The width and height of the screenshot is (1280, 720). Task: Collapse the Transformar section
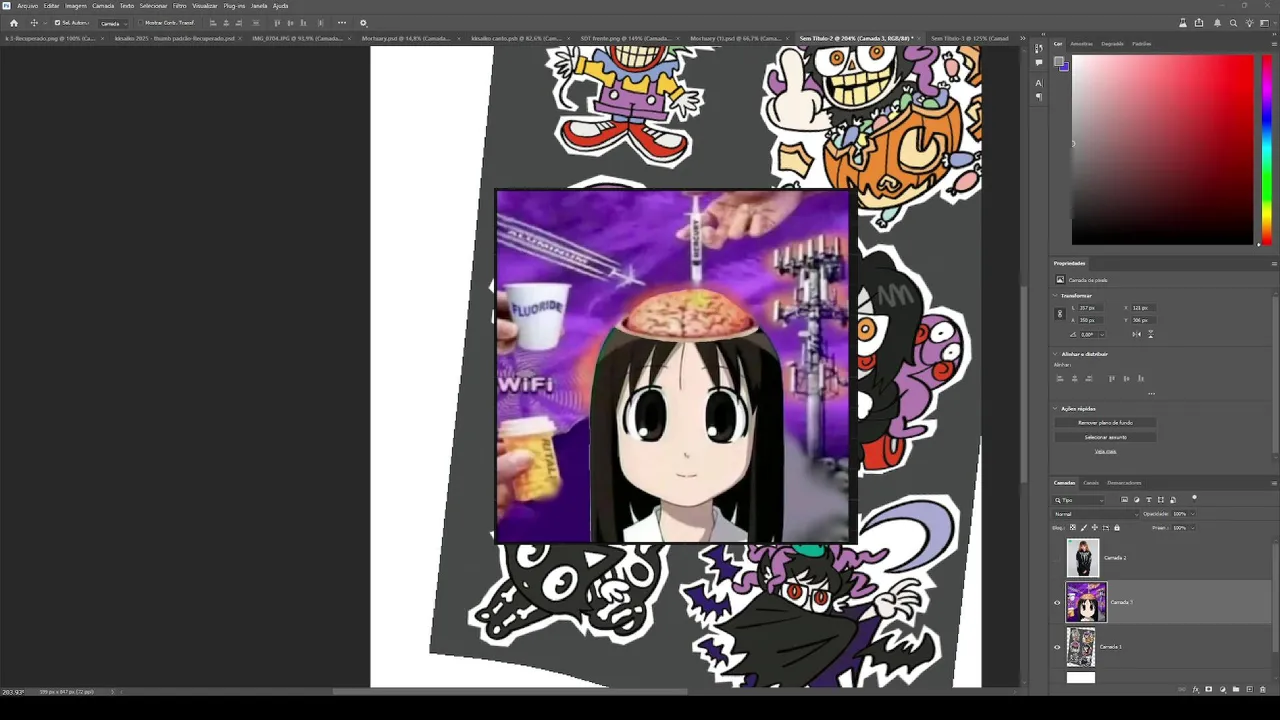pos(1055,296)
